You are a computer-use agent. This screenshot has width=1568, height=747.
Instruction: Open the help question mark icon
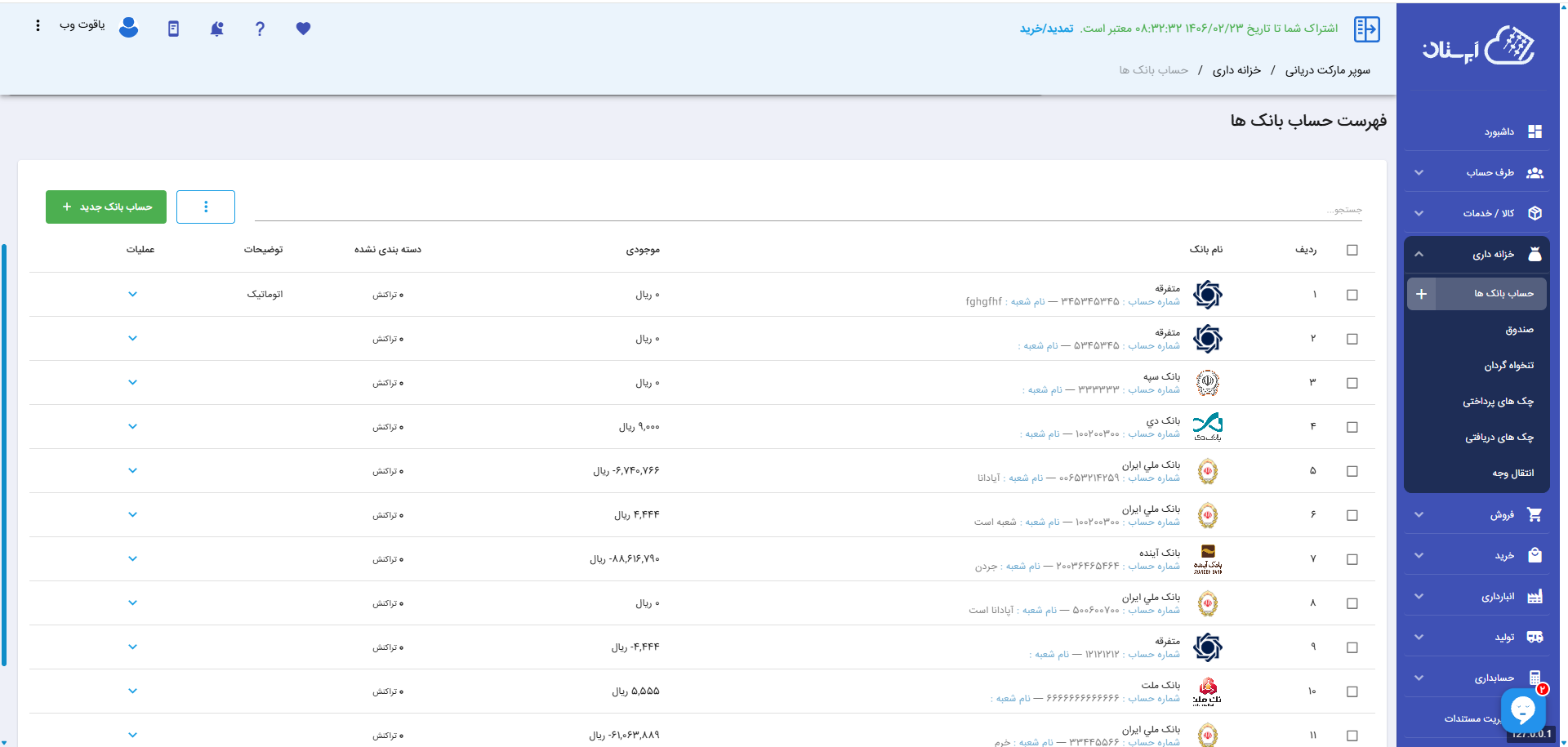tap(260, 29)
